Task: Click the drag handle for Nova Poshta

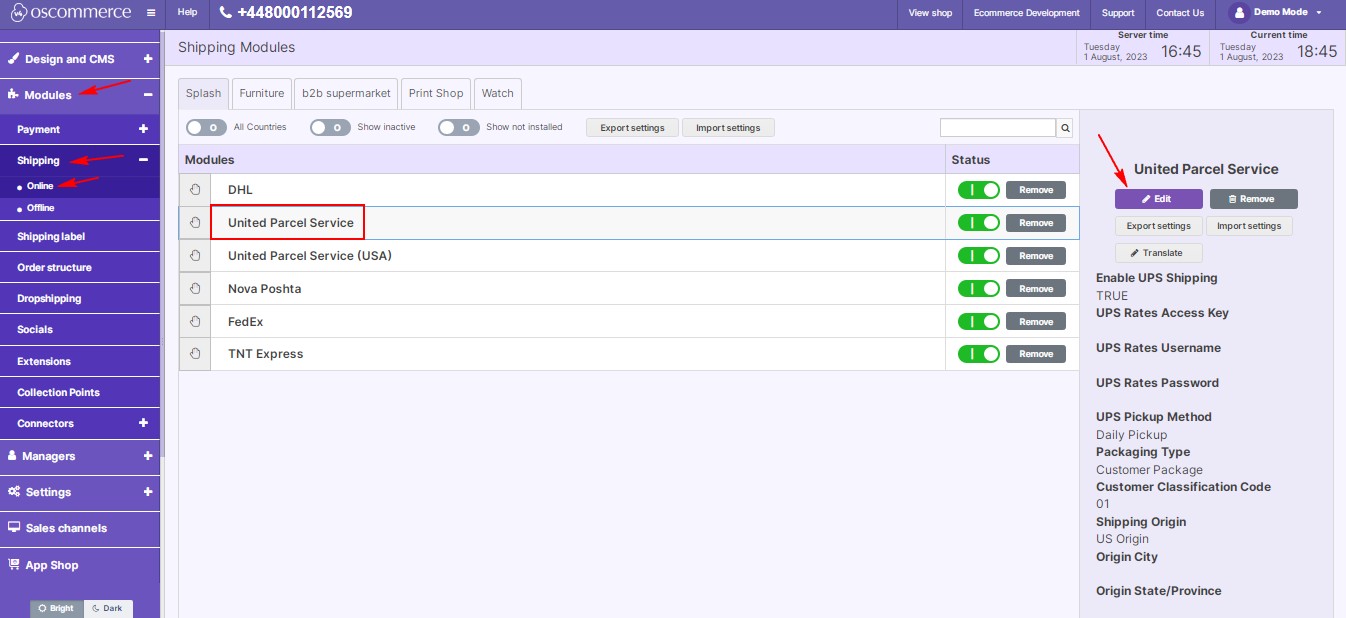Action: (x=195, y=288)
